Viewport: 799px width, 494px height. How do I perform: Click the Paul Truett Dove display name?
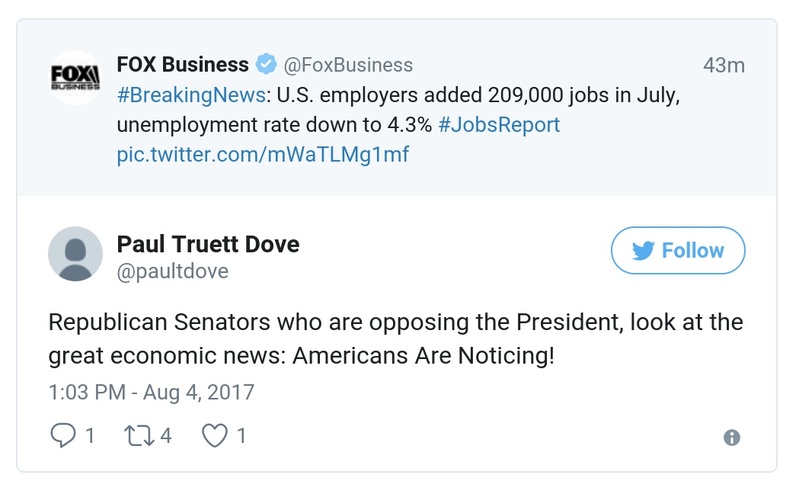(208, 244)
